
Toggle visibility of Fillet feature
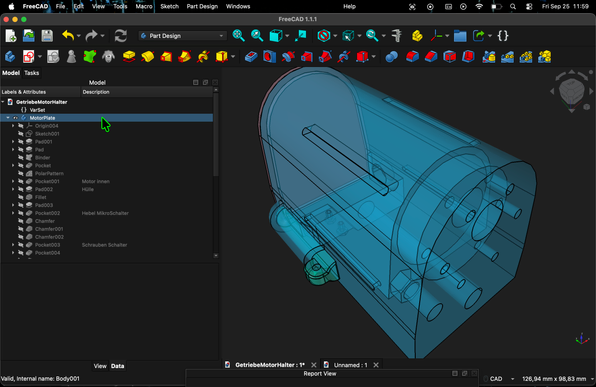click(x=21, y=197)
